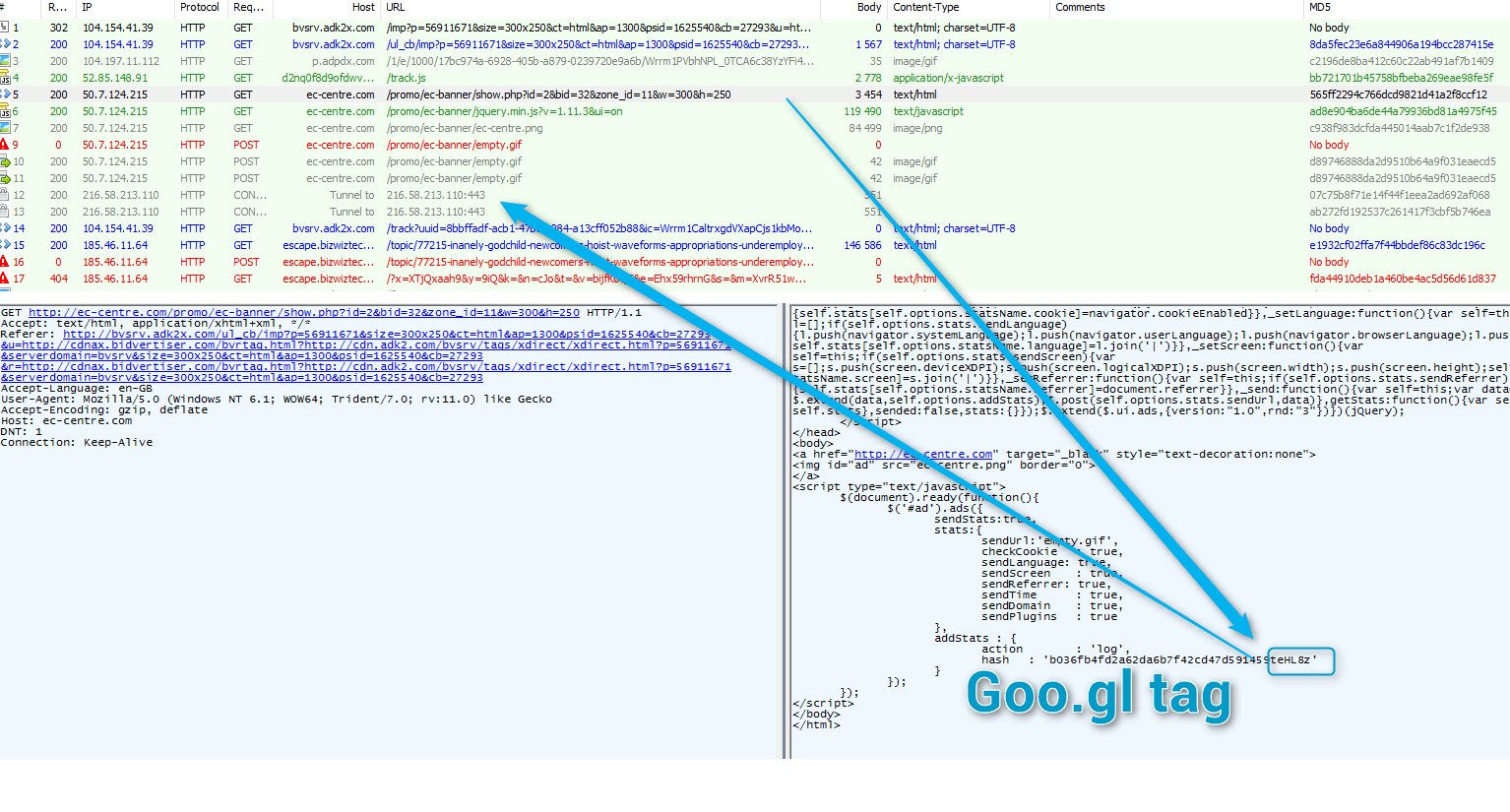Click the image icon for ec-centre.png session 7
1510x812 pixels.
point(5,128)
